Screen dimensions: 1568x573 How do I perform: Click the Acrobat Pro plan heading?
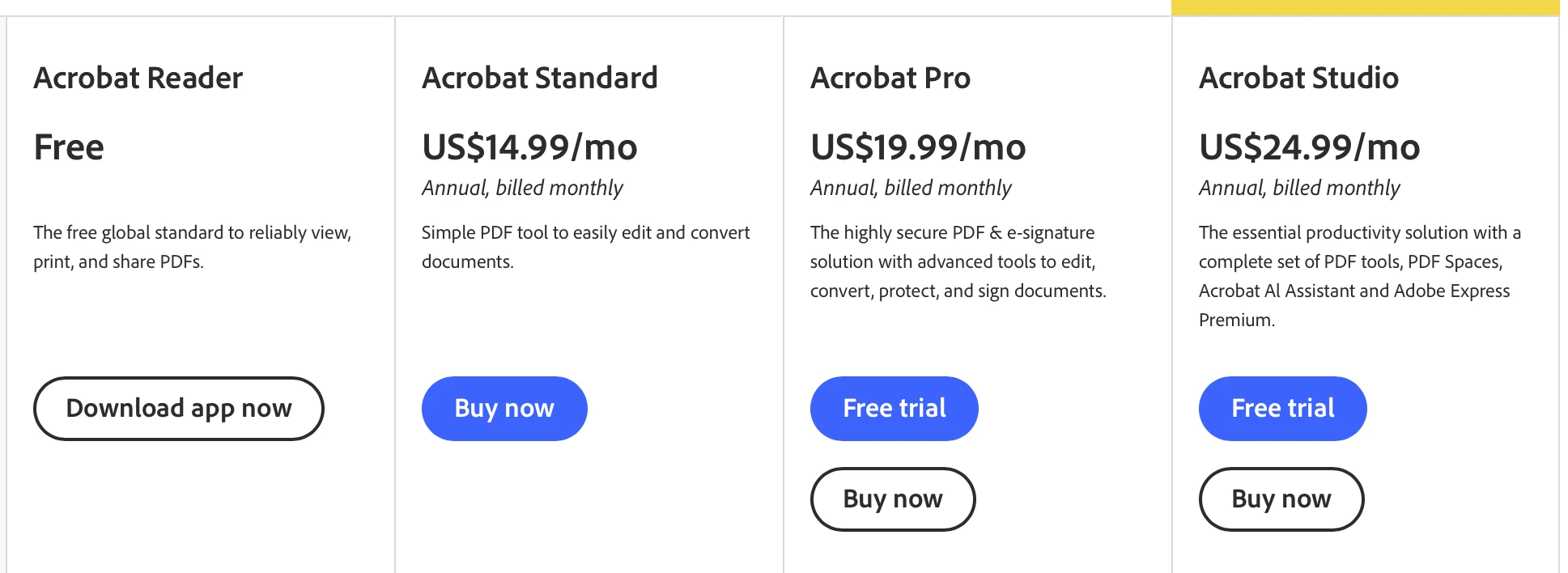(890, 78)
